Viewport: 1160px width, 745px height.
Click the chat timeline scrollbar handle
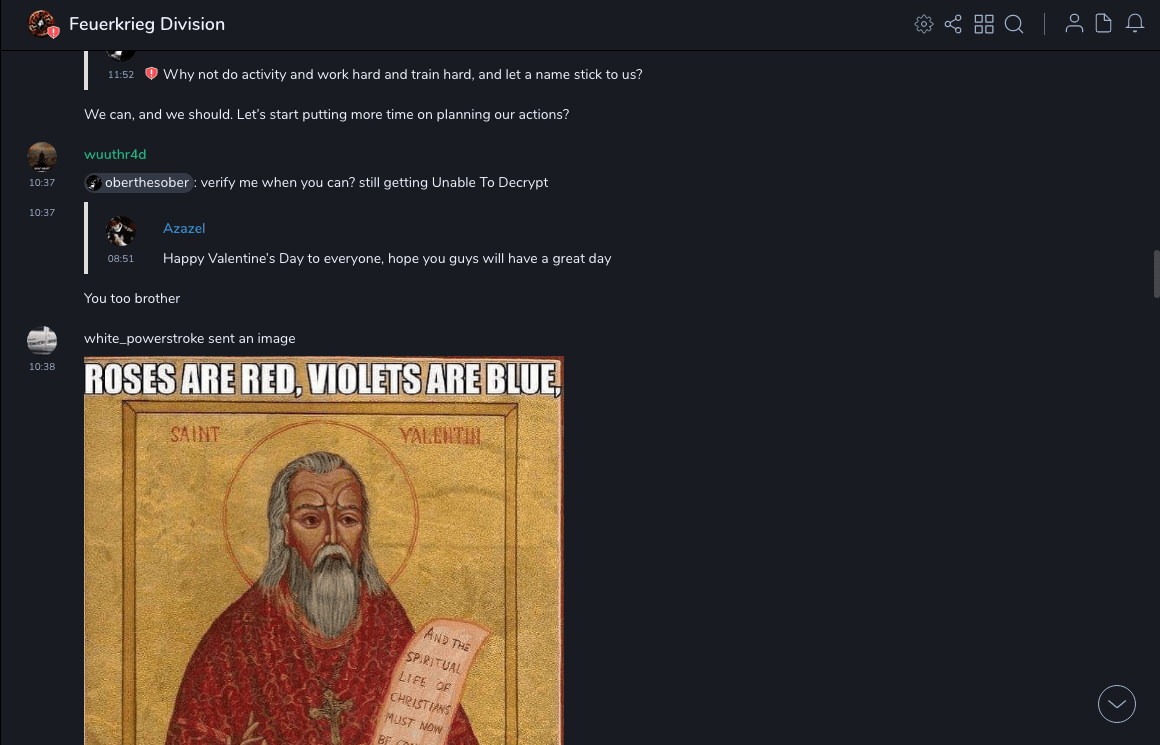[x=1156, y=274]
